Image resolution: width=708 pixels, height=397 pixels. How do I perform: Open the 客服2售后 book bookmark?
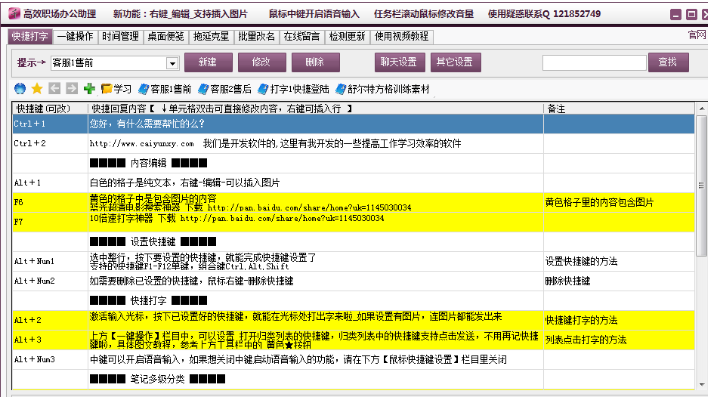pos(225,89)
